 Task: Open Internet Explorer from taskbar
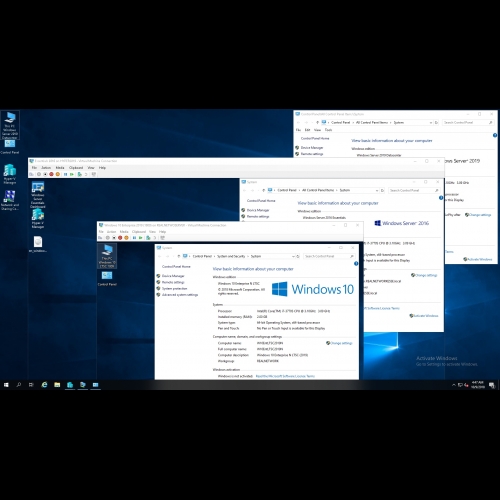click(44, 385)
